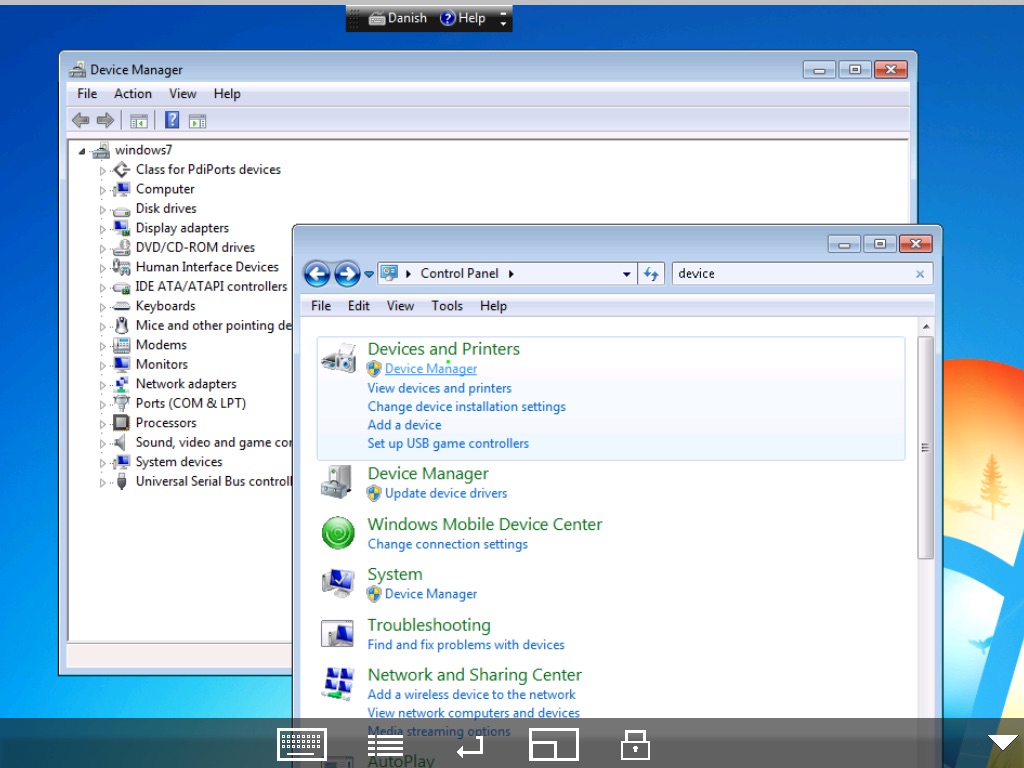Open the Device Manager File menu
Image resolution: width=1024 pixels, height=768 pixels.
87,93
